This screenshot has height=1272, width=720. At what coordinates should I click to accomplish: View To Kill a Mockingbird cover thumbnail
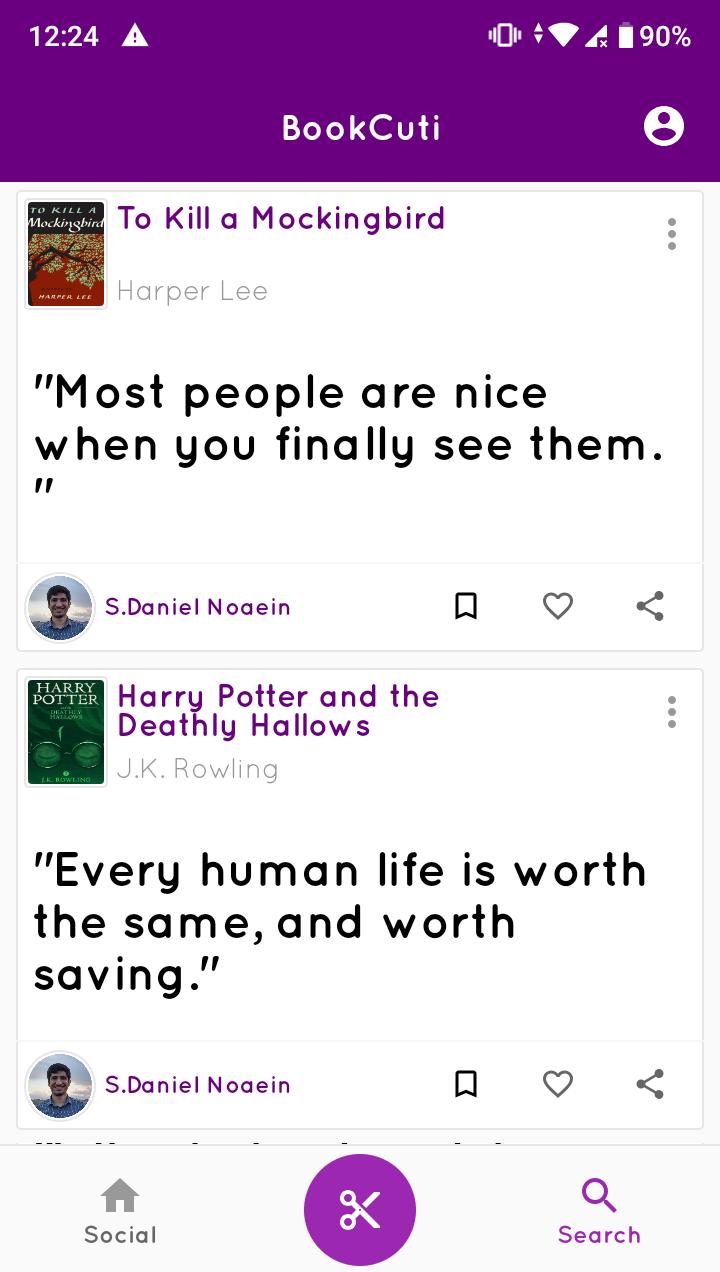click(66, 254)
